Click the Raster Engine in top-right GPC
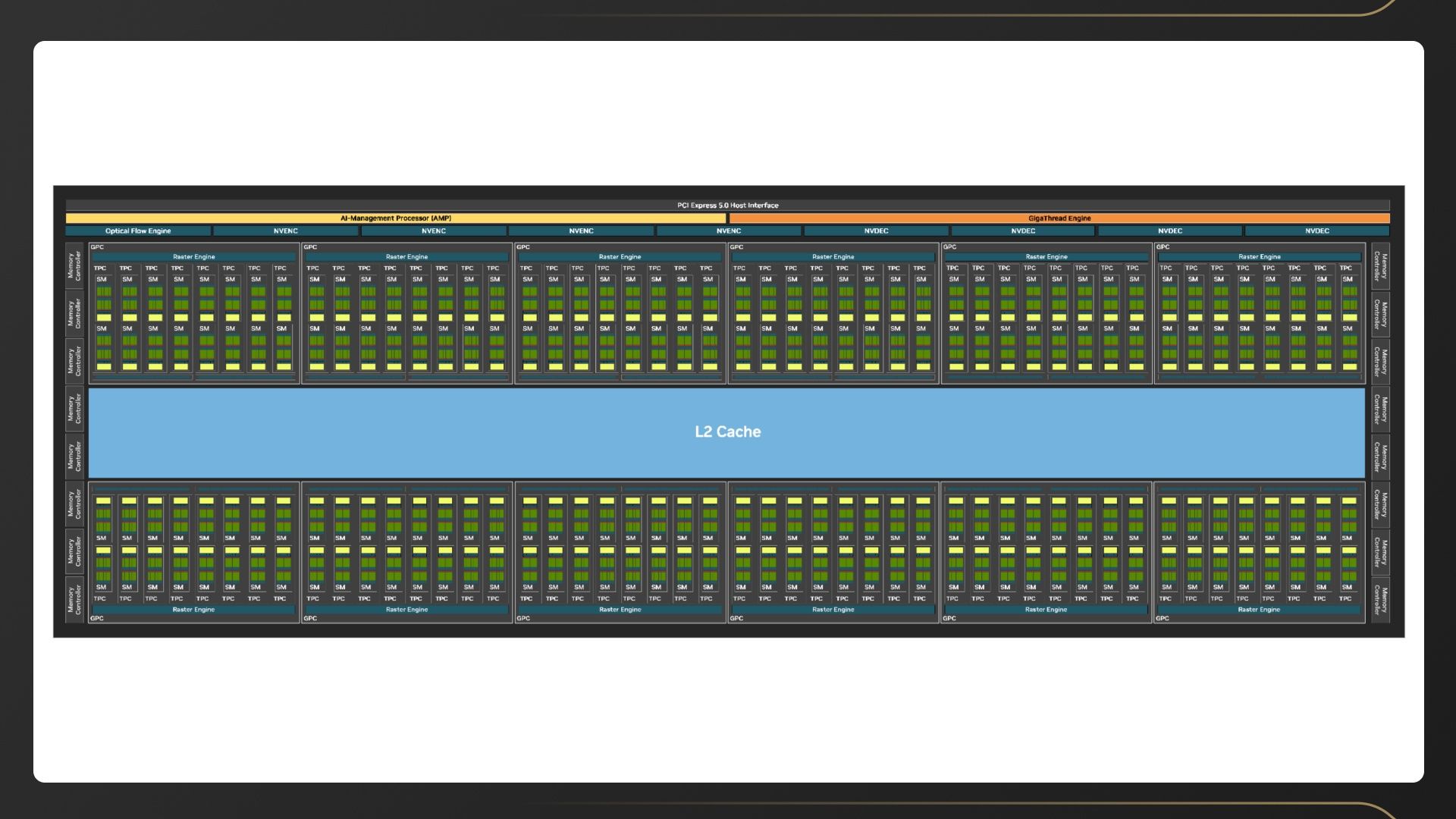The width and height of the screenshot is (1456, 819). 1260,257
